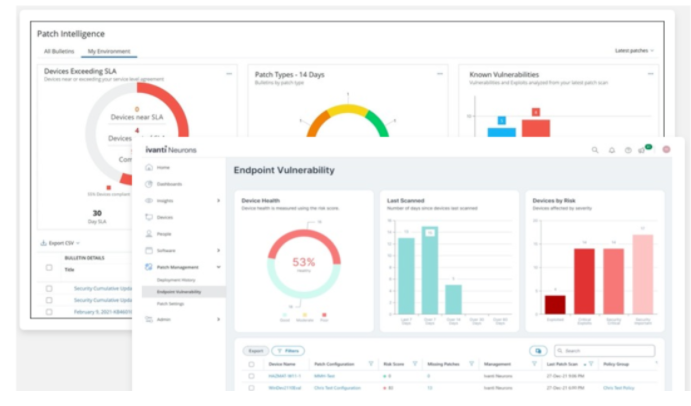Click the help question mark icon
Image resolution: width=691 pixels, height=406 pixels.
tap(627, 150)
